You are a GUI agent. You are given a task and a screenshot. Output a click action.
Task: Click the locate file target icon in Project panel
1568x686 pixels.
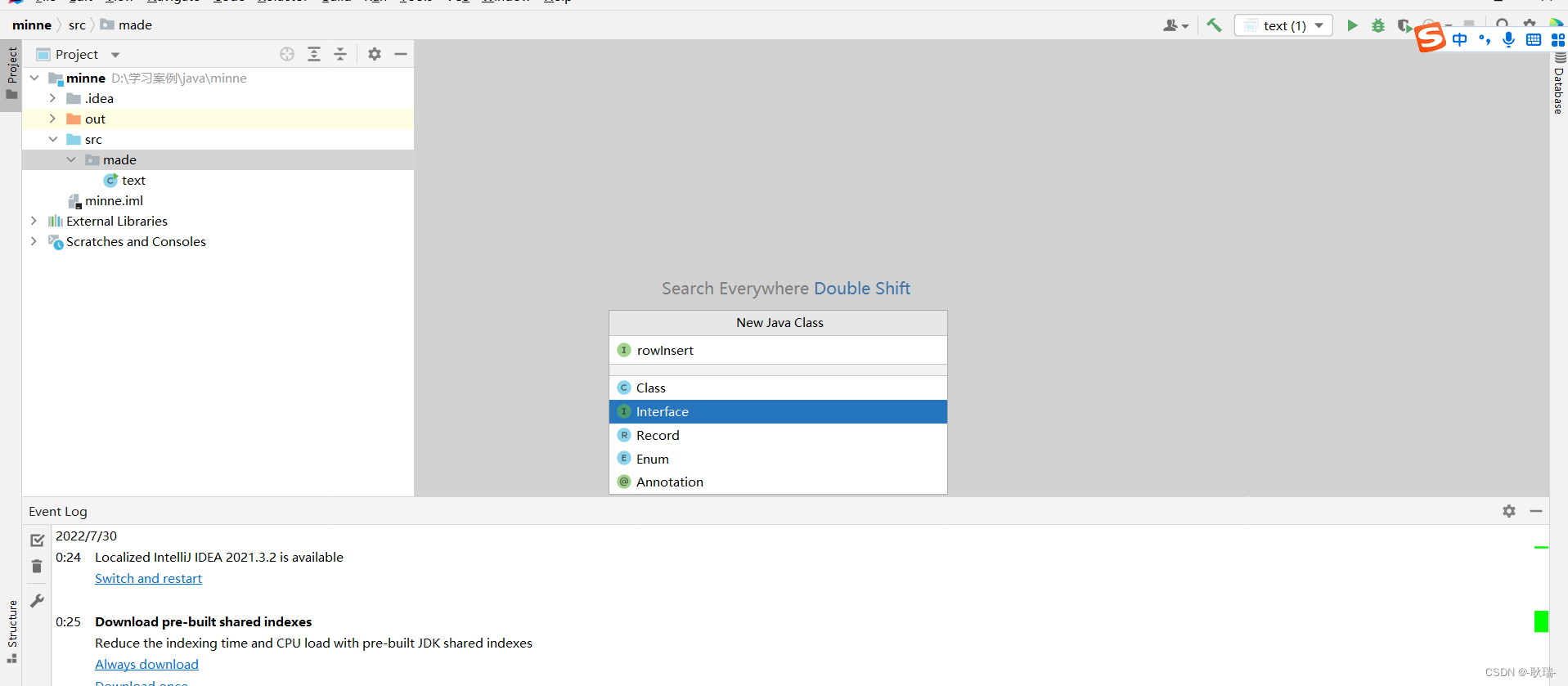click(287, 54)
